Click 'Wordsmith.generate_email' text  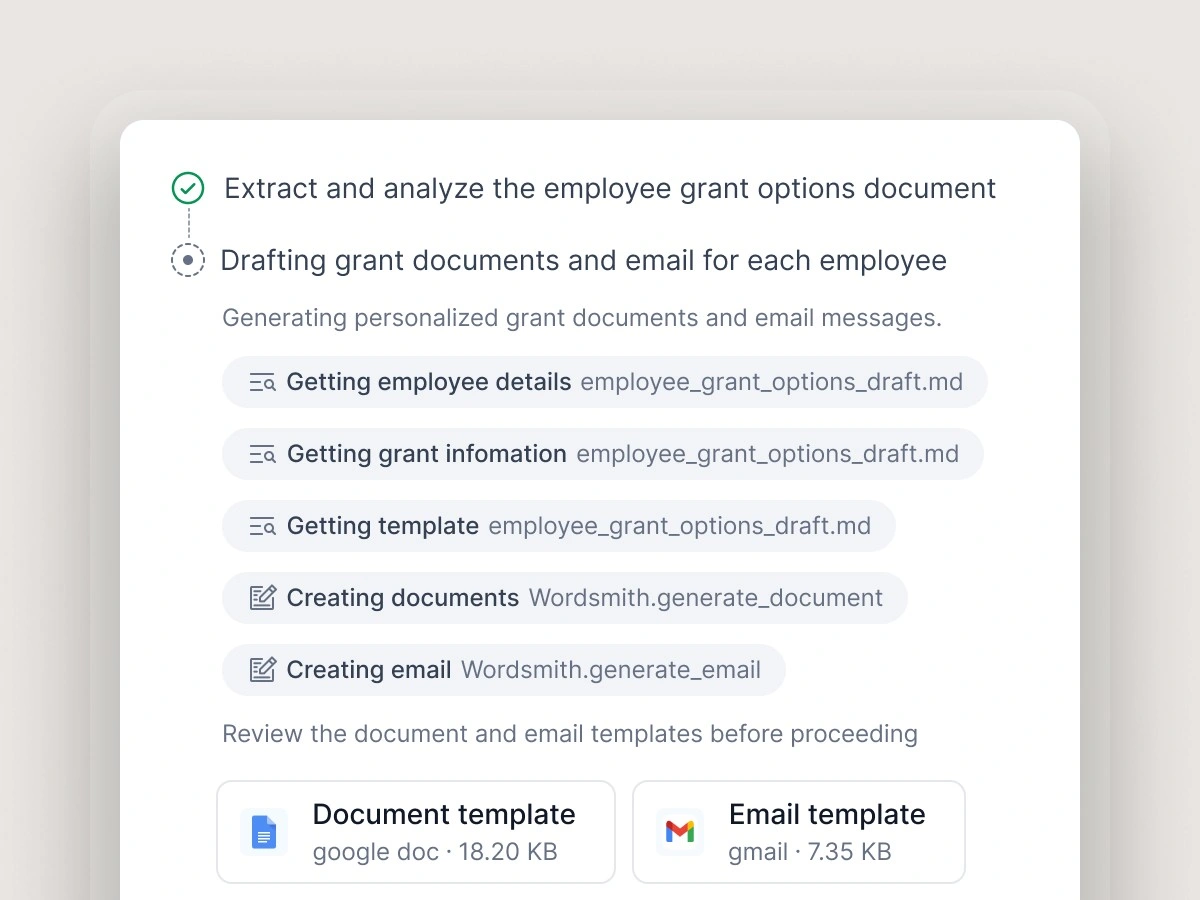(x=611, y=670)
